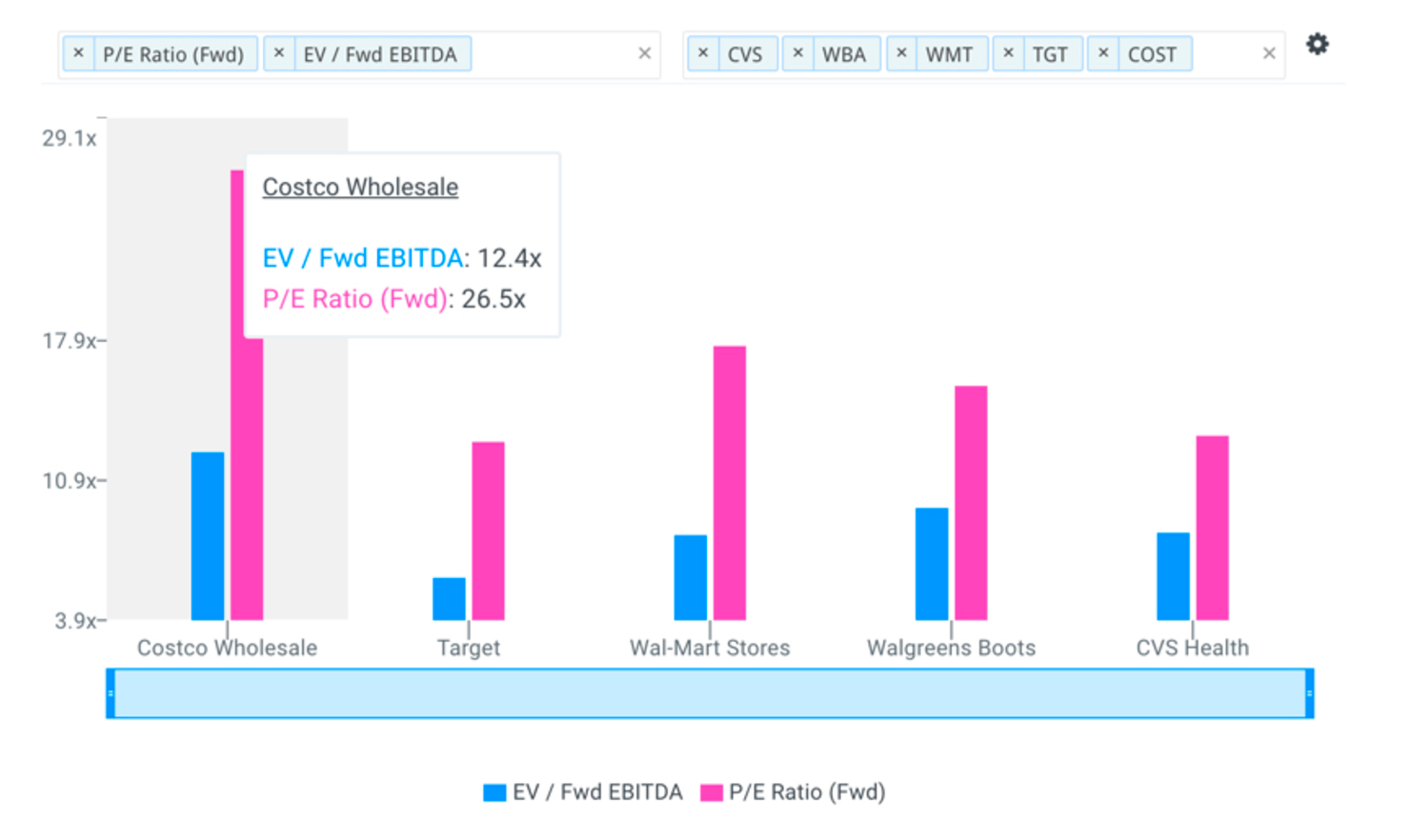Remove the WBA ticker tag
This screenshot has width=1410, height=840.
[x=798, y=53]
